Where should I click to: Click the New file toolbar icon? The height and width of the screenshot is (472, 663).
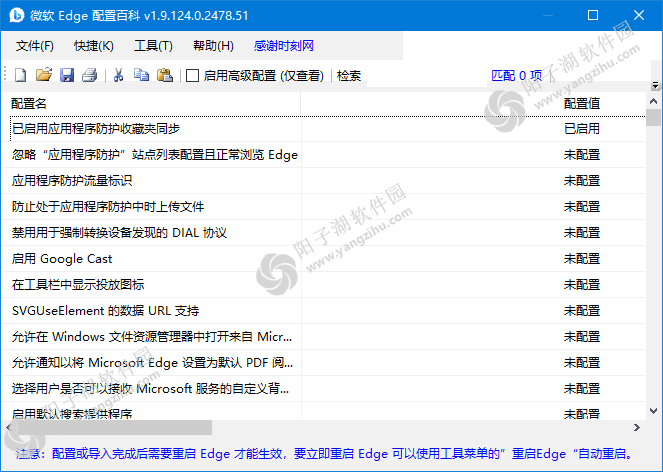tap(20, 75)
